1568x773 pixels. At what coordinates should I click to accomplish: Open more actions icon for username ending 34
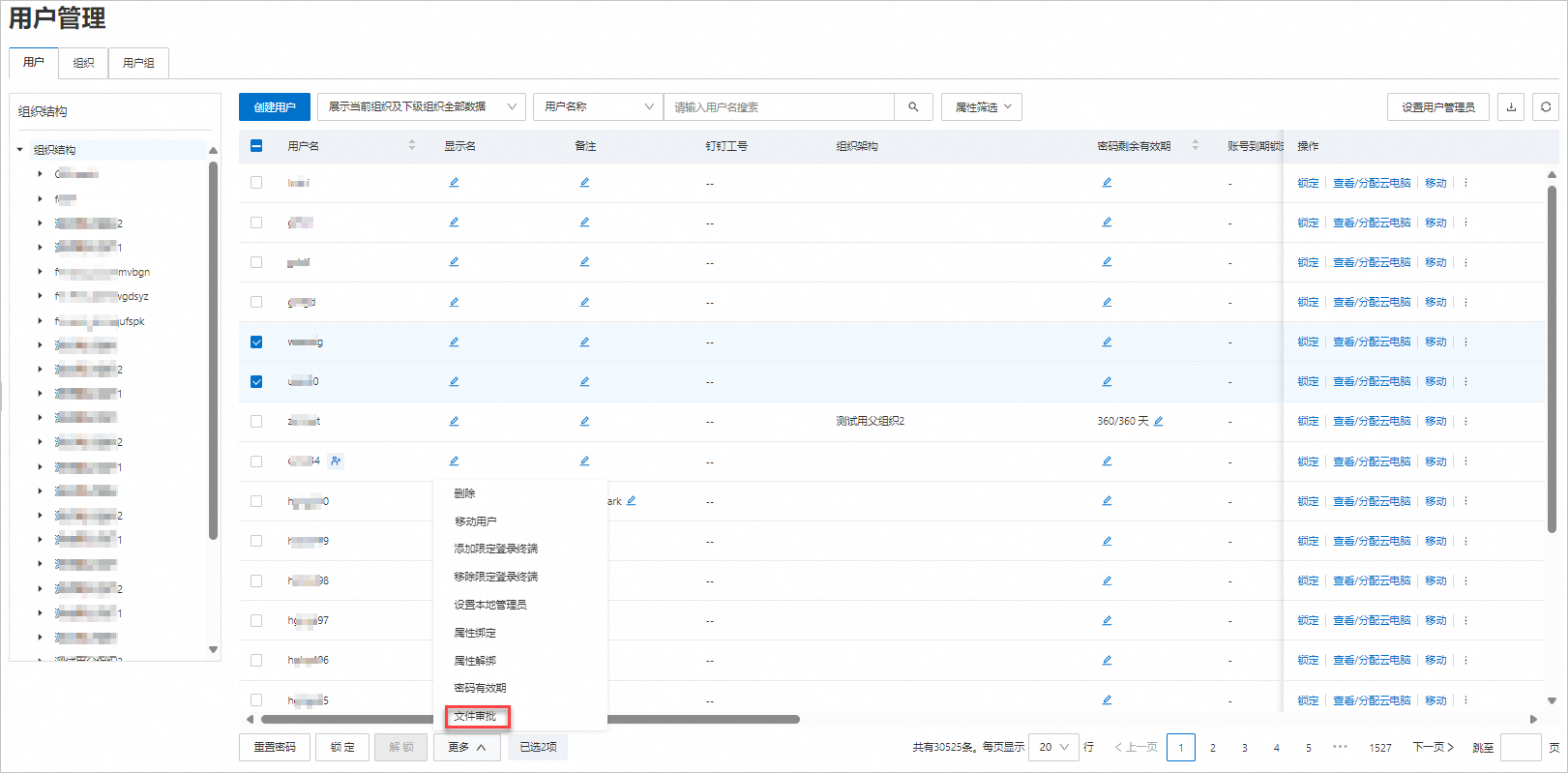[1465, 461]
